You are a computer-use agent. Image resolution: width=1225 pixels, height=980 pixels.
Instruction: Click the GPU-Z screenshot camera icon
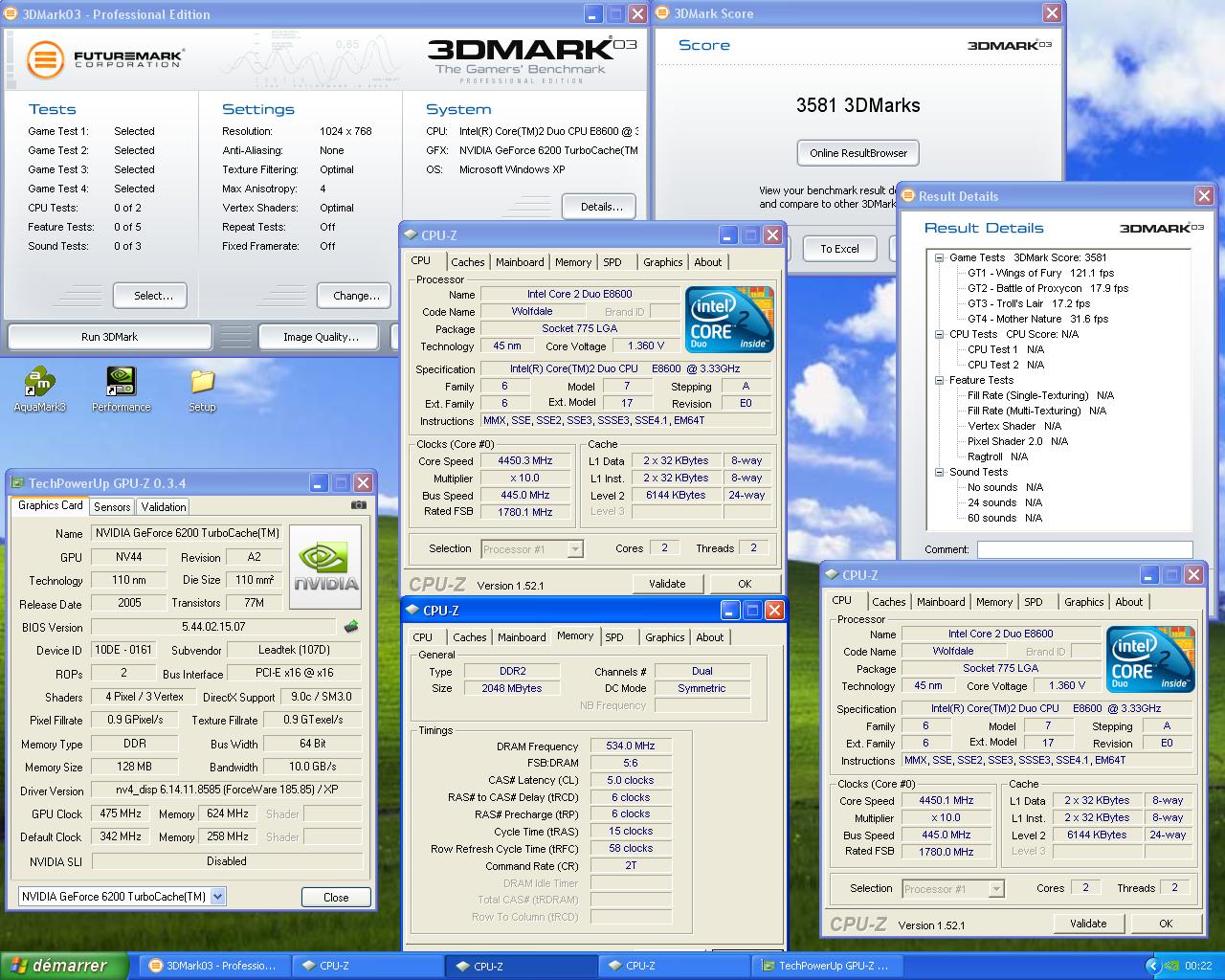pos(358,505)
